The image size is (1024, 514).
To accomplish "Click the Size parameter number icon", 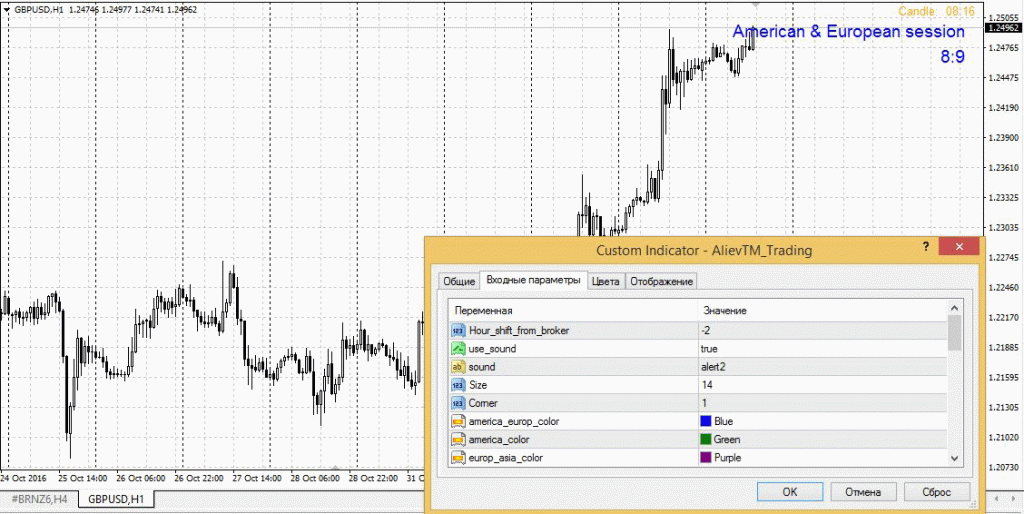I will click(458, 385).
